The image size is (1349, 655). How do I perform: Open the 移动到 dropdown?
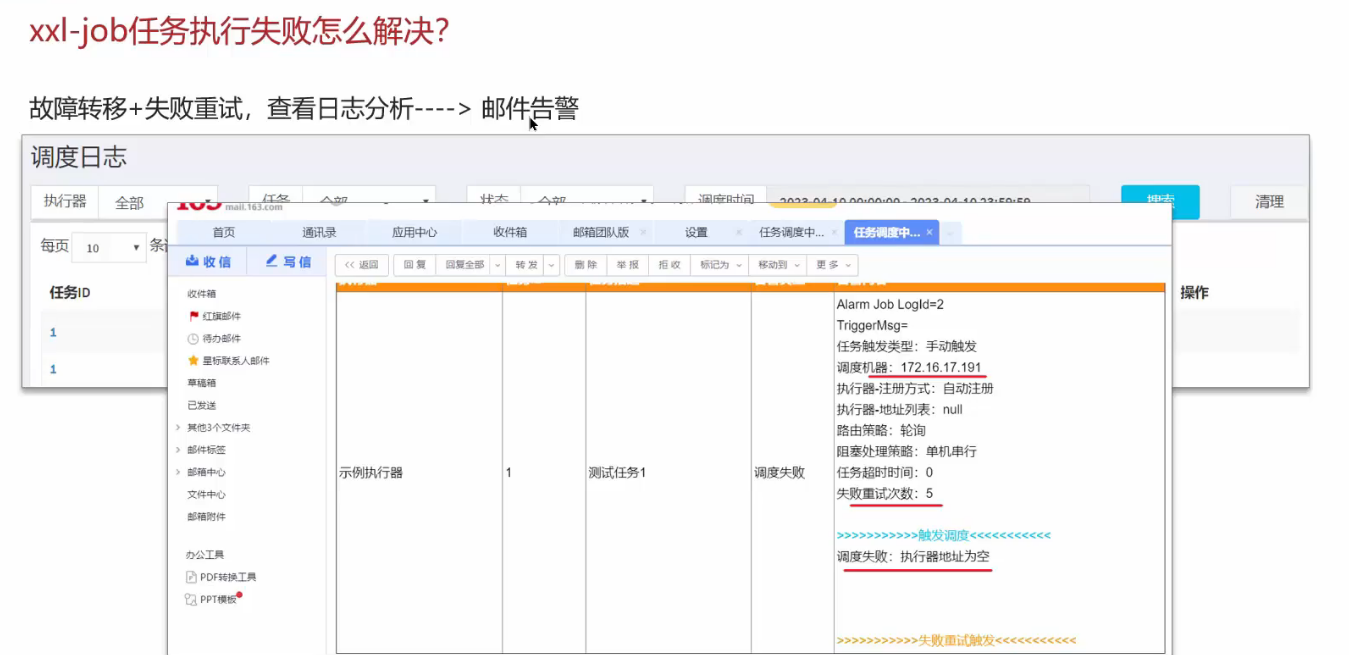click(779, 265)
